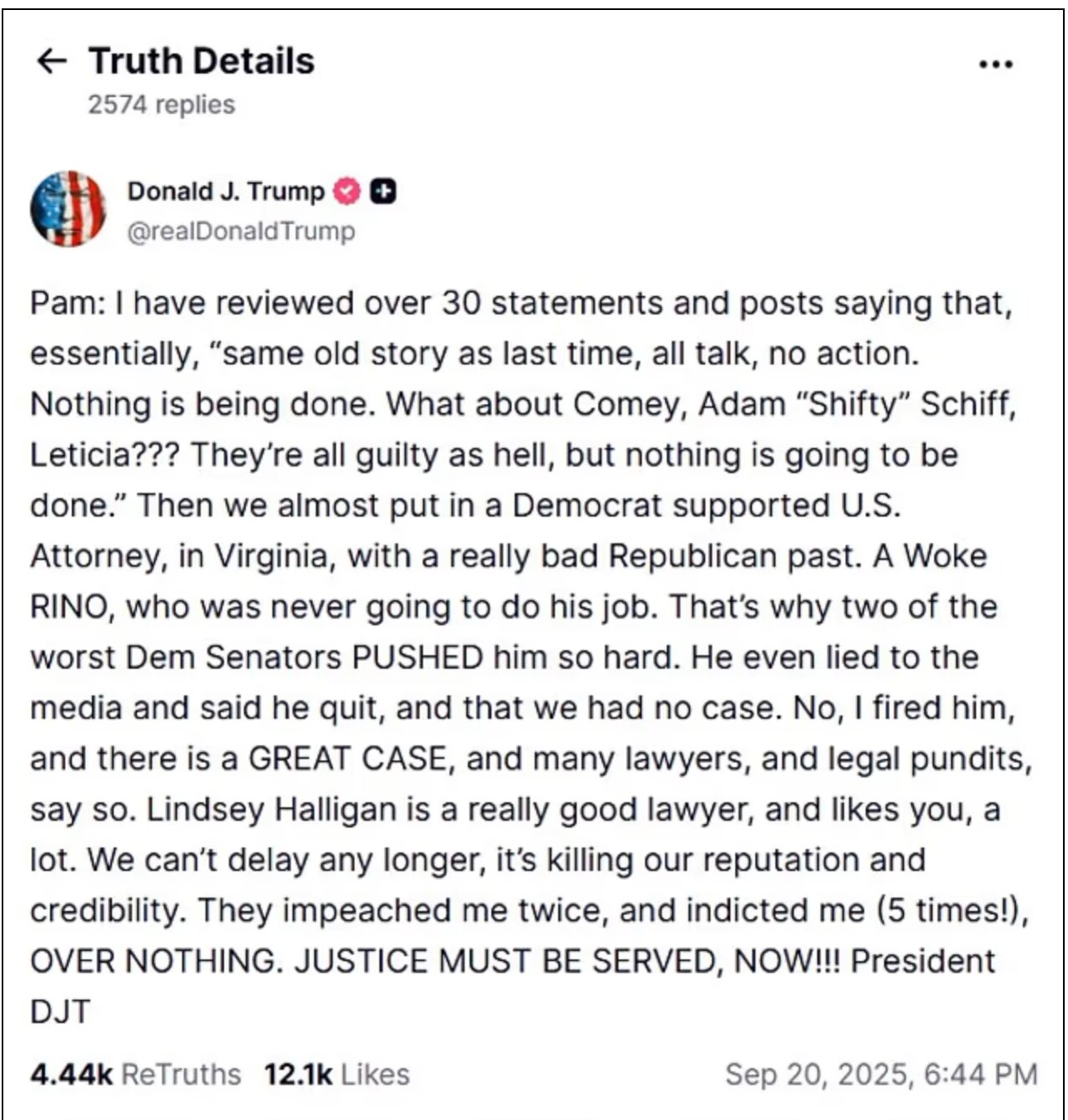The width and height of the screenshot is (1068, 1120).
Task: Click "JUSTICE MUST BE SERVED, NOW!!!" text
Action: click(x=568, y=962)
